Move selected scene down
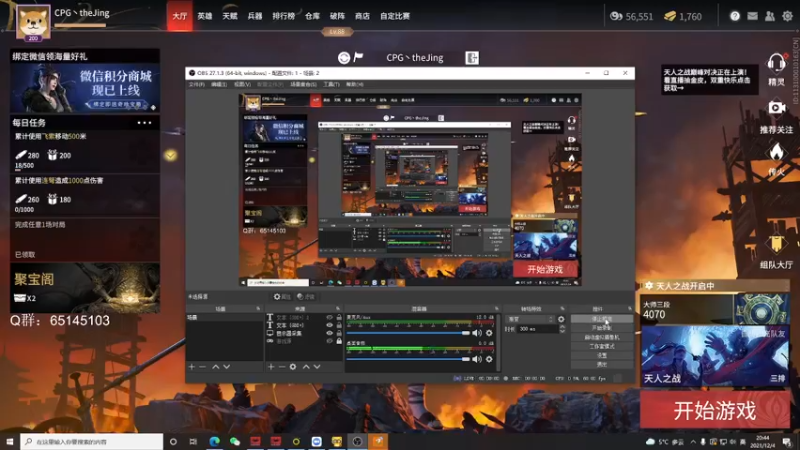Image resolution: width=800 pixels, height=450 pixels. coord(227,367)
